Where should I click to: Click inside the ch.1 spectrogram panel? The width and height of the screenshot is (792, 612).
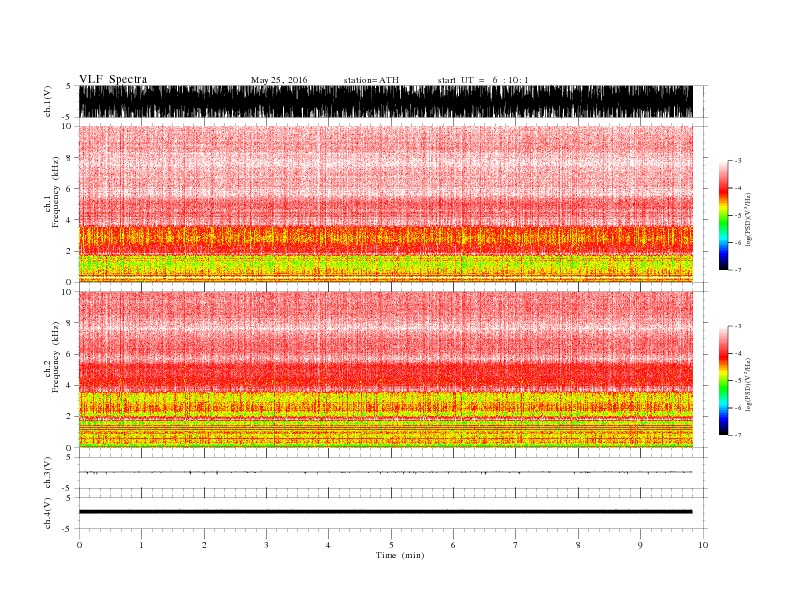click(x=386, y=204)
